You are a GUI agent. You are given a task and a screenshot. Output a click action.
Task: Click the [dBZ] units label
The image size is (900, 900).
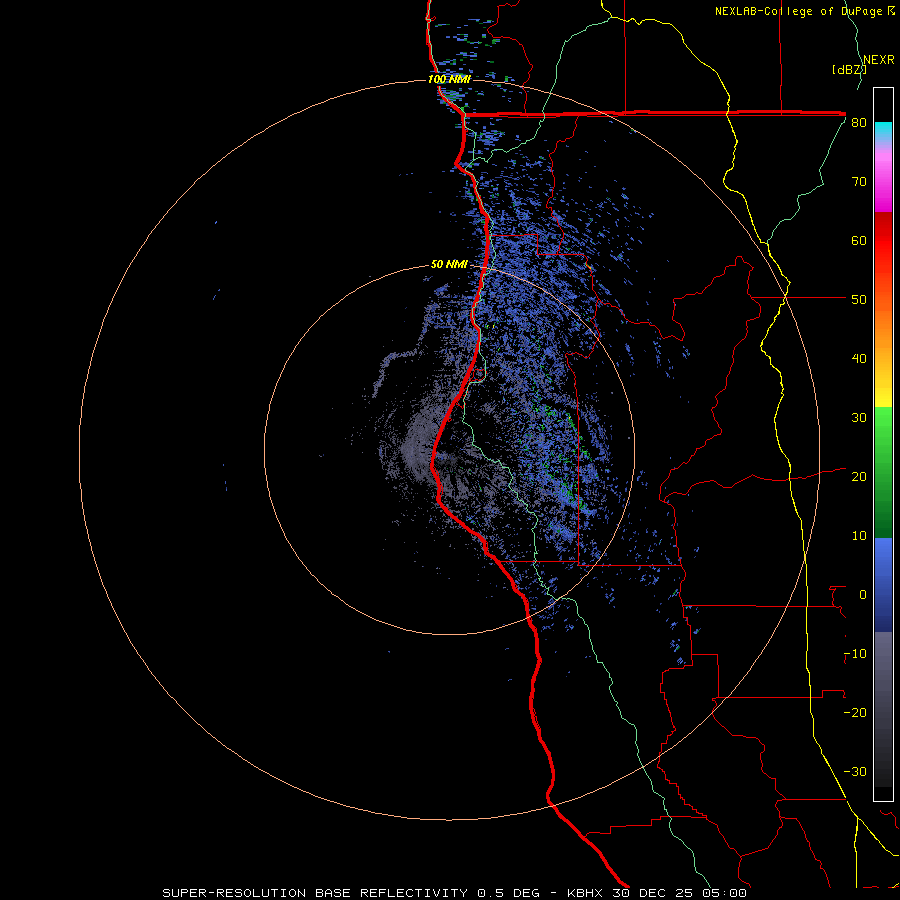click(849, 69)
